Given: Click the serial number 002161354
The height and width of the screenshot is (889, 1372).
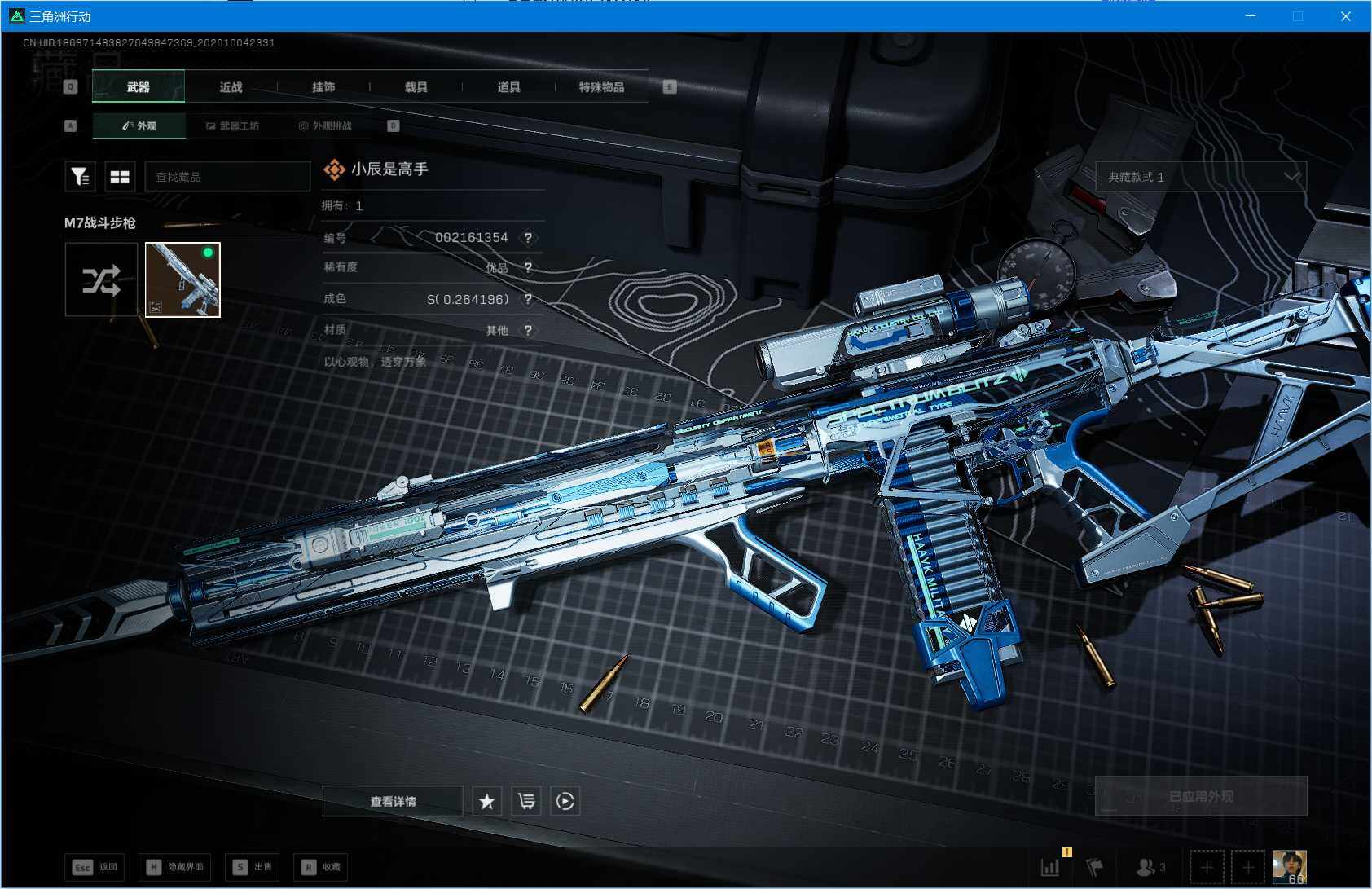Looking at the screenshot, I should [x=471, y=237].
